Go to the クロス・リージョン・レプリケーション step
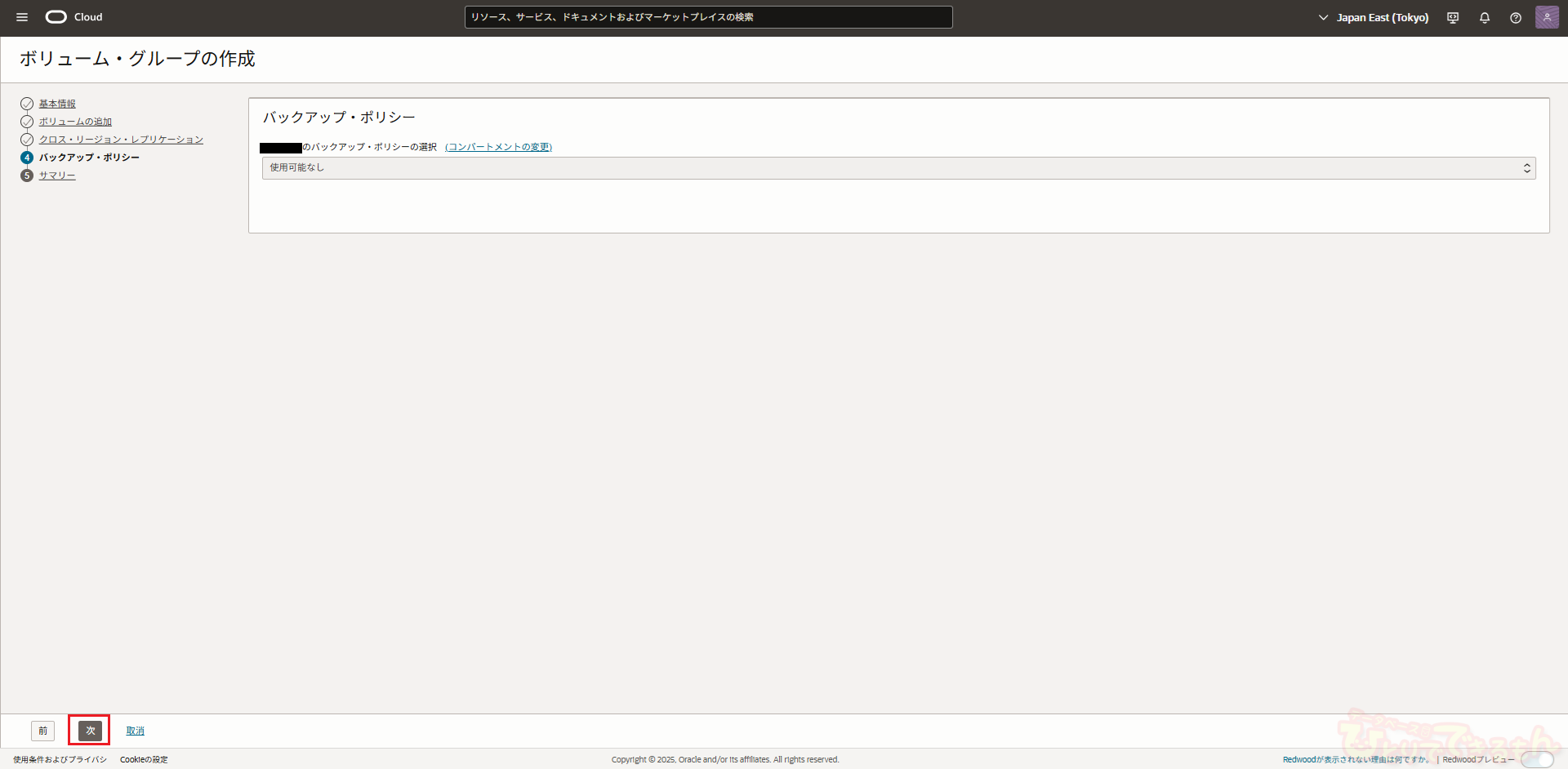This screenshot has width=1568, height=769. (121, 140)
